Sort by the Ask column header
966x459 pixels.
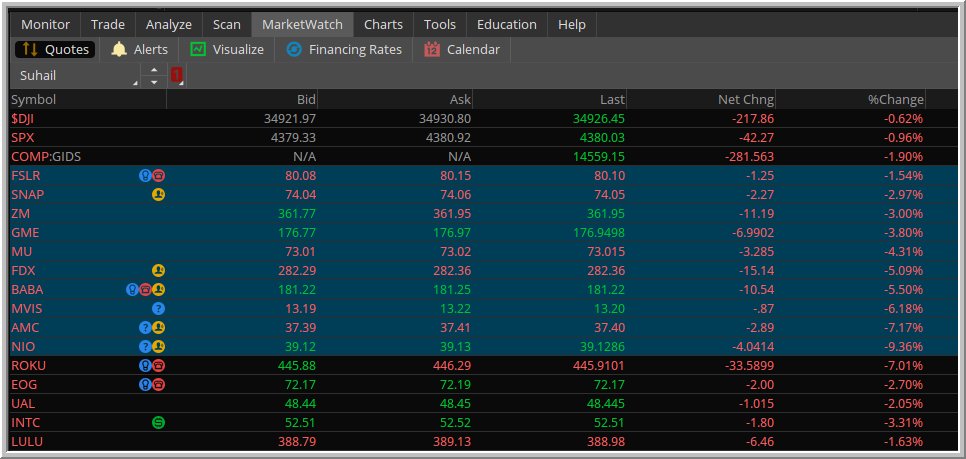pyautogui.click(x=396, y=99)
